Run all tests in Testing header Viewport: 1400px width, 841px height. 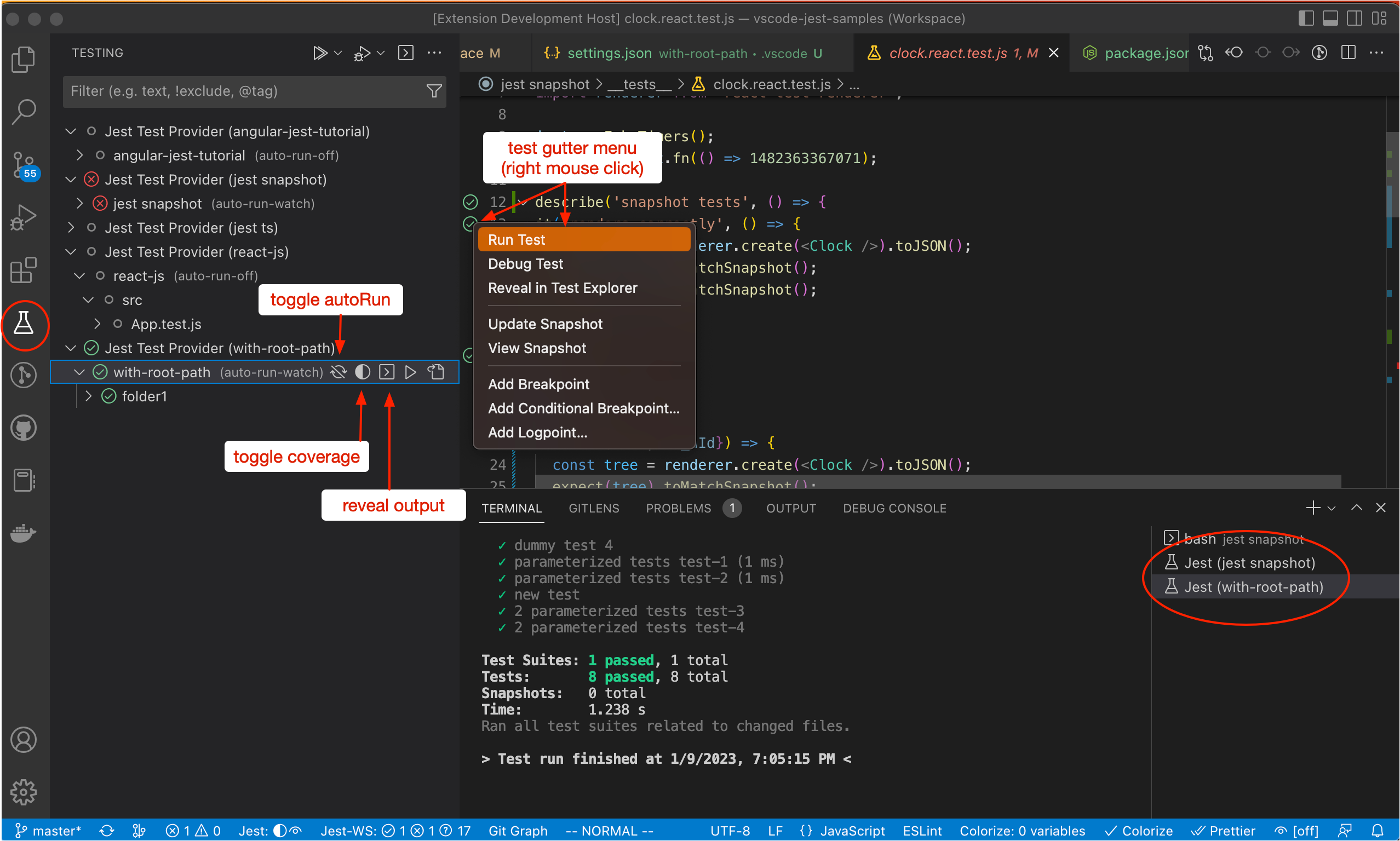point(320,53)
